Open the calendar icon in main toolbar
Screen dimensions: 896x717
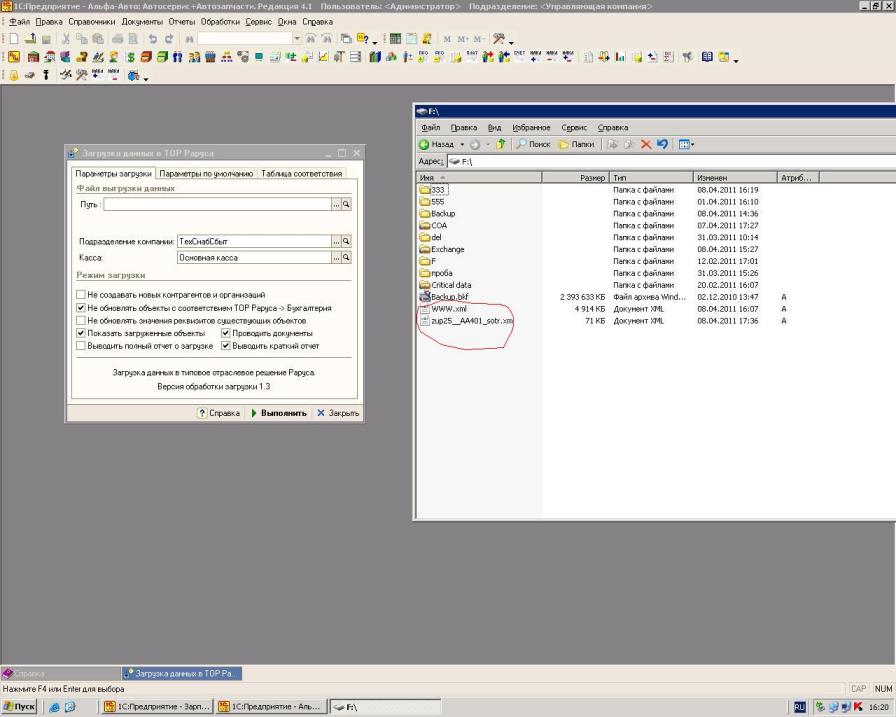[x=411, y=39]
